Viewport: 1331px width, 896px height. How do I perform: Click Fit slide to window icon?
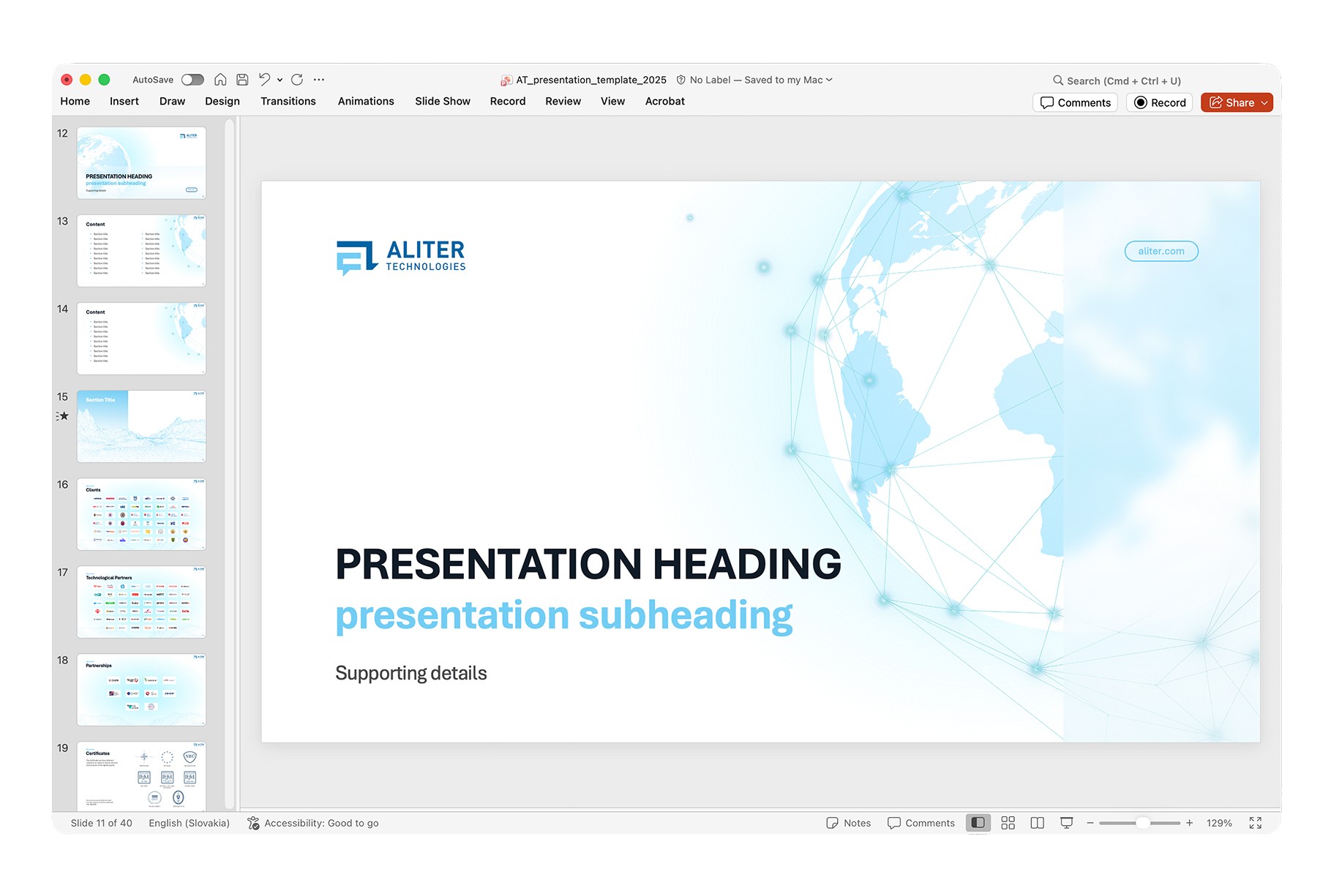1256,823
